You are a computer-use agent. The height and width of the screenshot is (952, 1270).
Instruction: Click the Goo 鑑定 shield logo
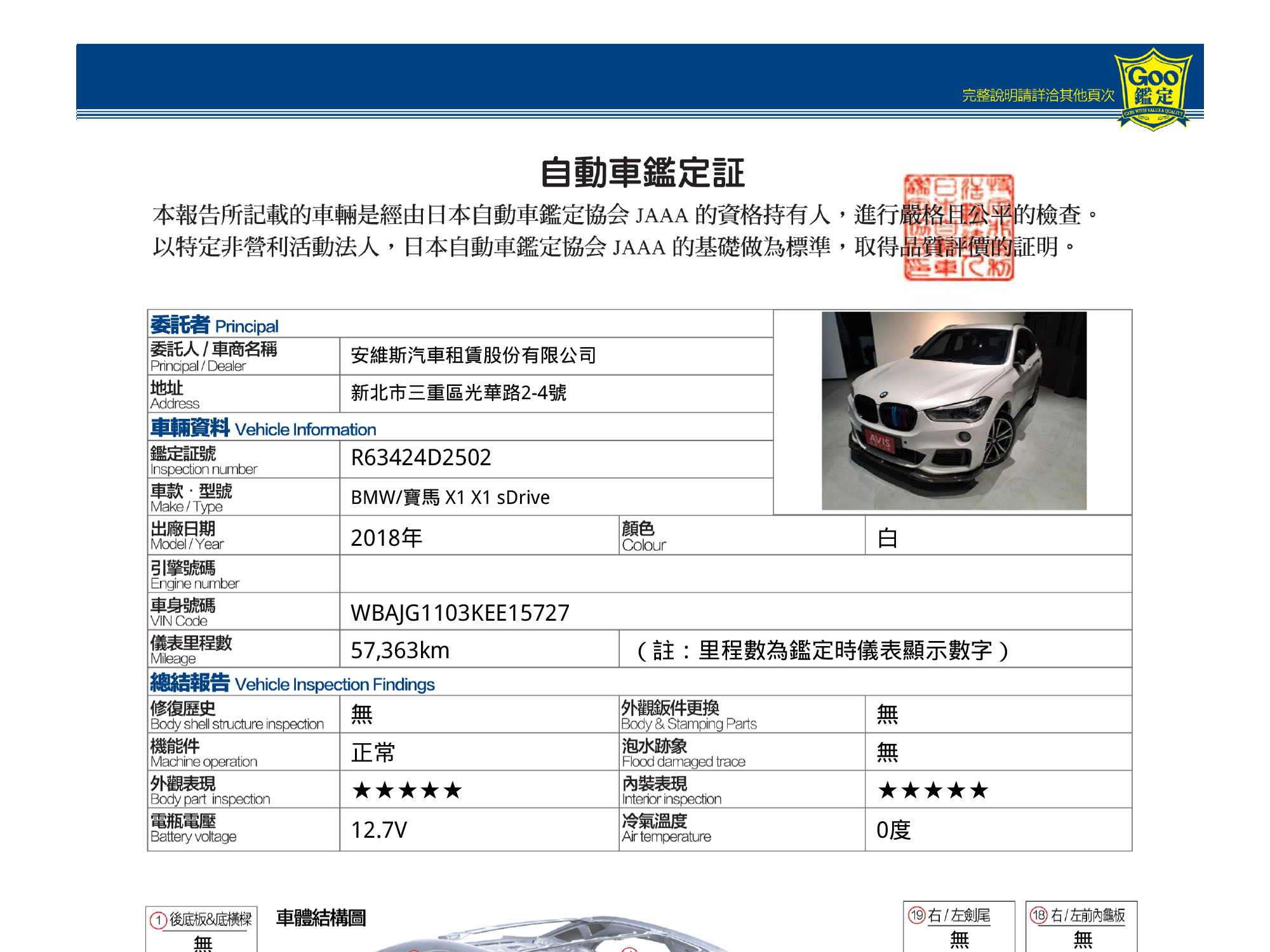pos(1153,89)
